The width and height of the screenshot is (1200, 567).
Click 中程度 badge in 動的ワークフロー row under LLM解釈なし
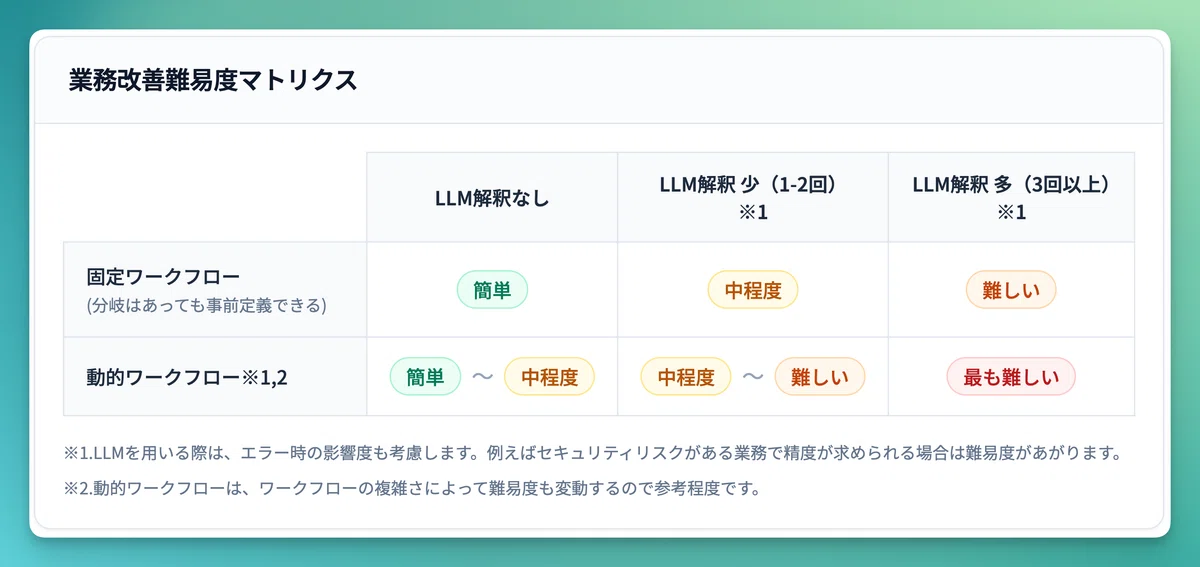point(549,377)
